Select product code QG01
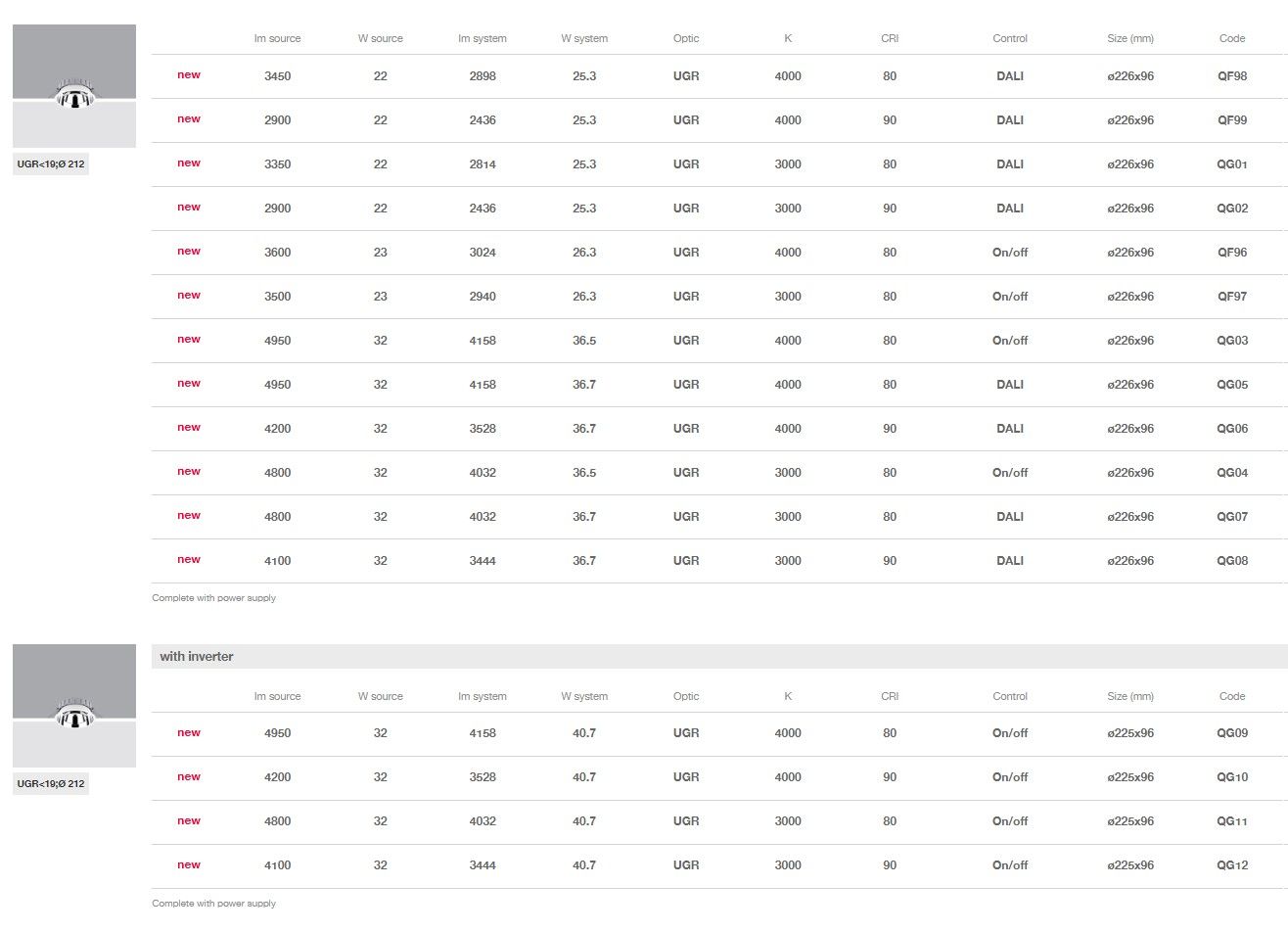The height and width of the screenshot is (932, 1288). pyautogui.click(x=1231, y=164)
